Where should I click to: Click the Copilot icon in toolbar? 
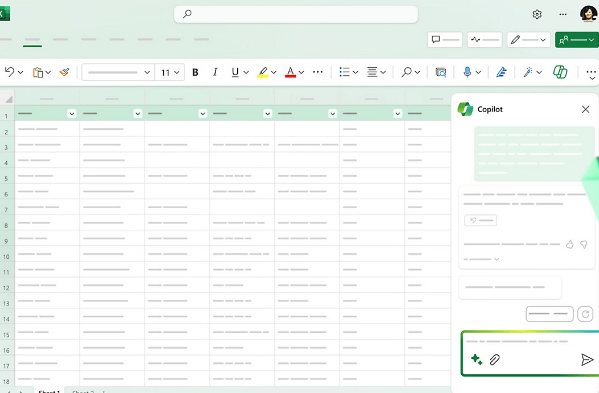560,72
